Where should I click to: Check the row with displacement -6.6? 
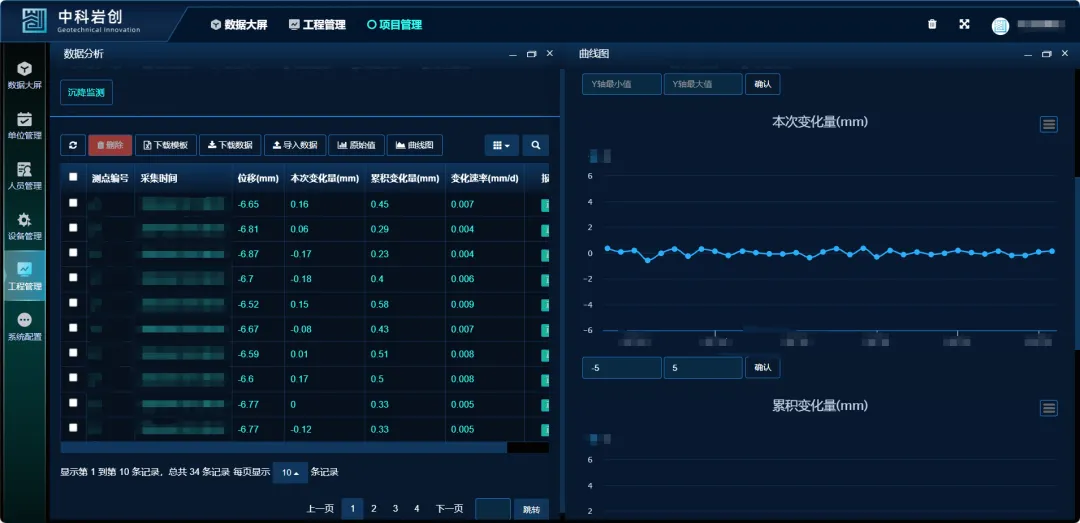point(74,378)
